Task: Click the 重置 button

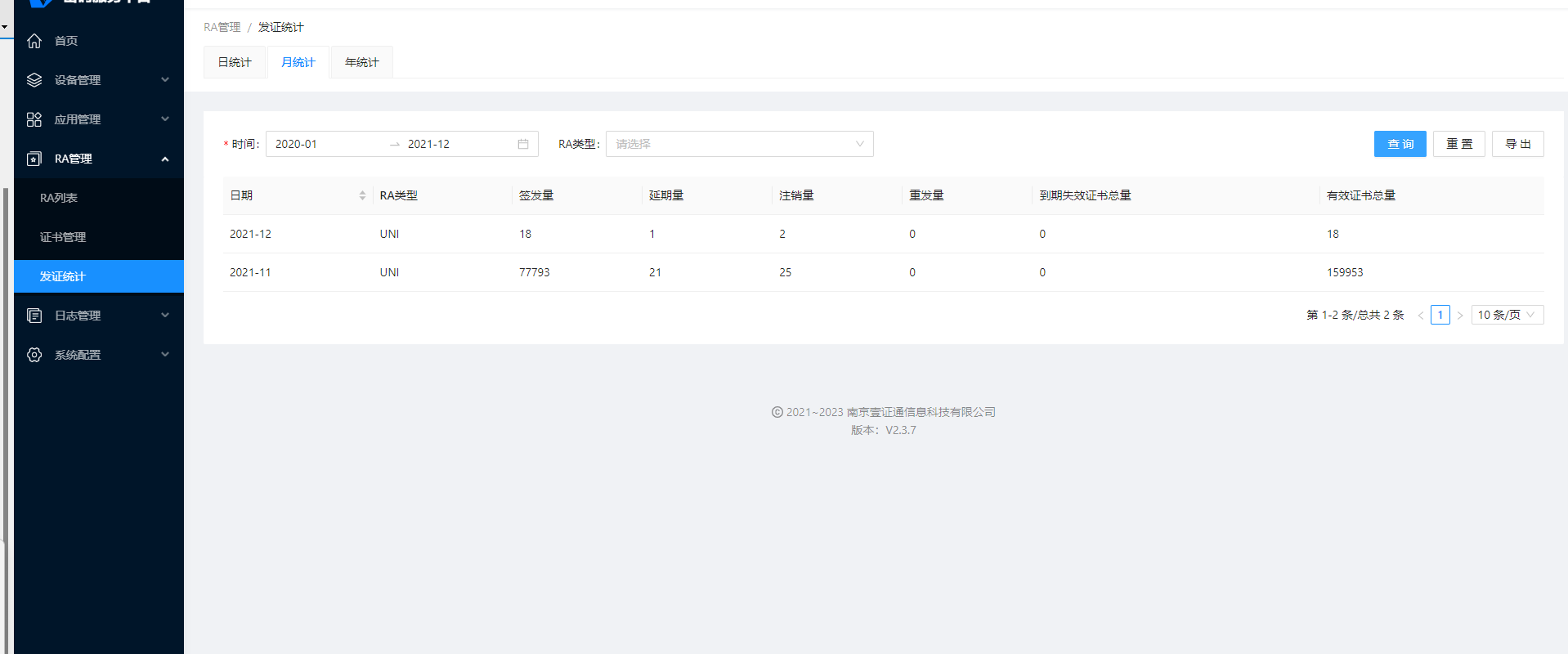Action: click(x=1459, y=144)
